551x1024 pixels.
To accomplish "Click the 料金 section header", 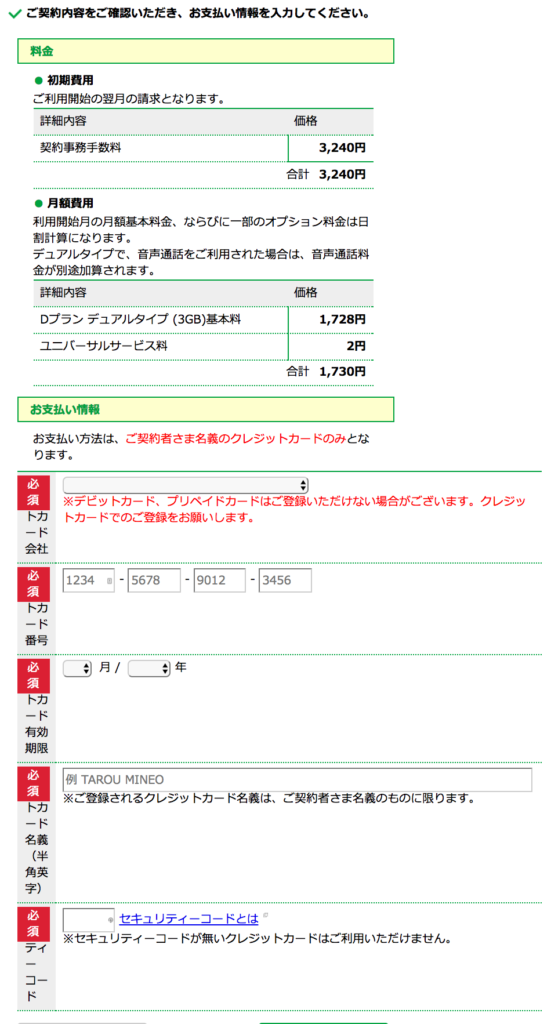I will tap(206, 51).
